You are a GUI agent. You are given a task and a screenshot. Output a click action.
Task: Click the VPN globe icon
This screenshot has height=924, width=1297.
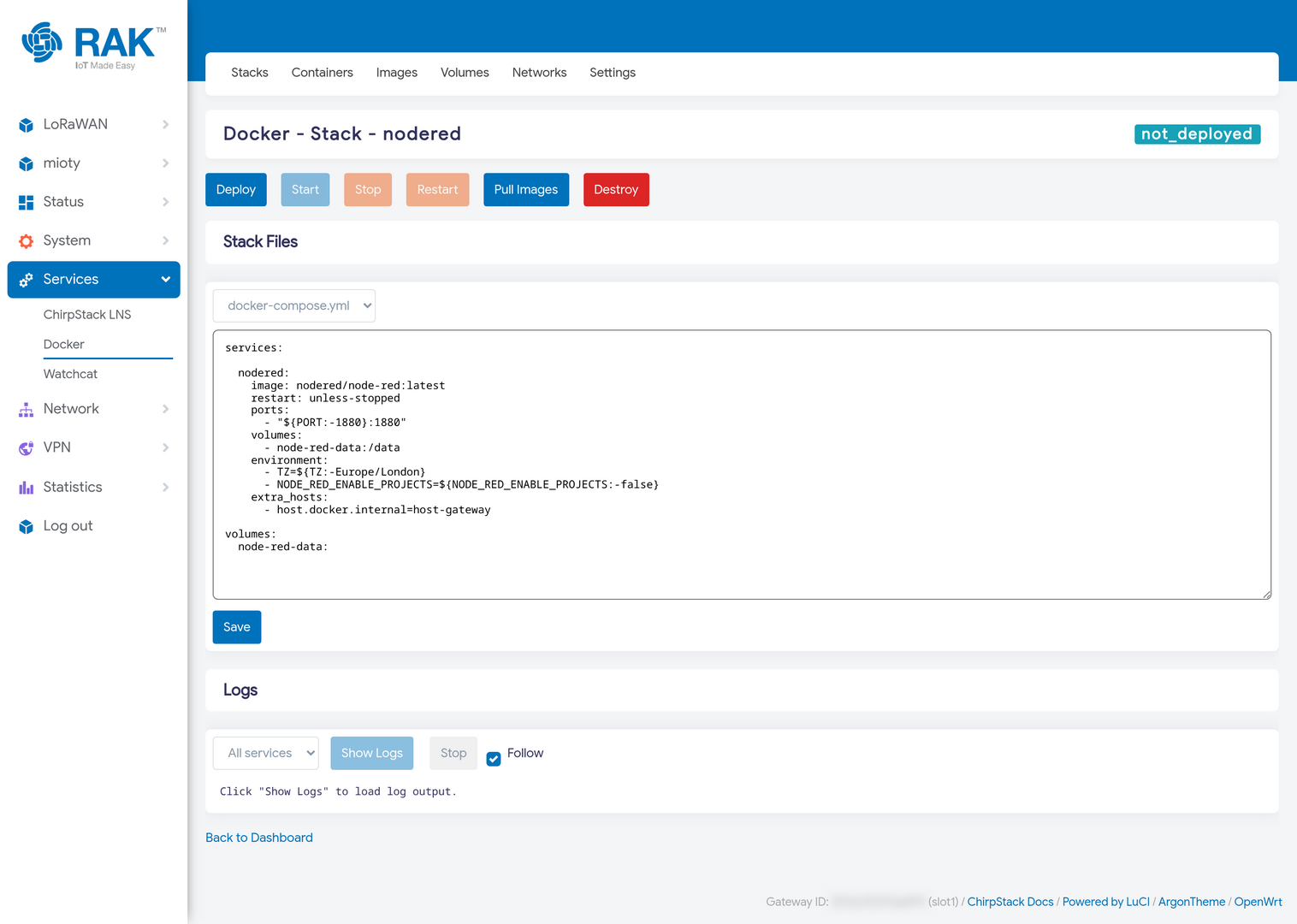(x=26, y=448)
